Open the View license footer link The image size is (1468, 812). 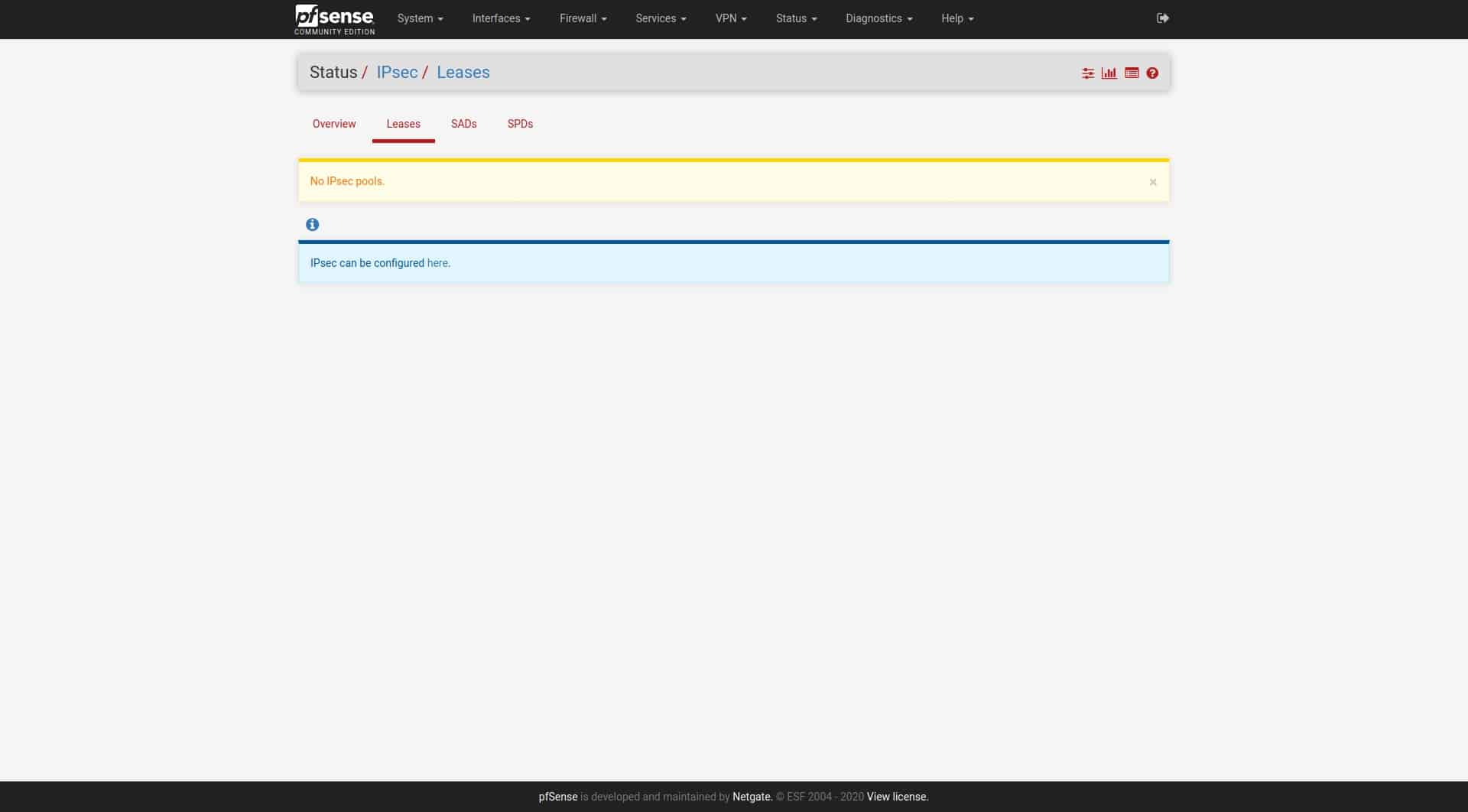click(x=898, y=797)
